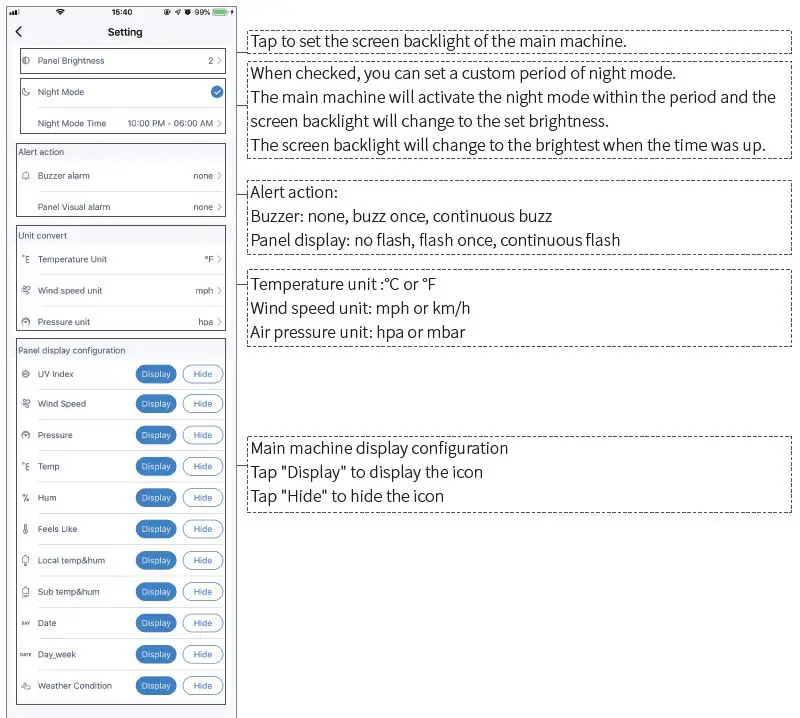Tap the Buzzer alarm bell icon
The height and width of the screenshot is (718, 800).
(26, 176)
